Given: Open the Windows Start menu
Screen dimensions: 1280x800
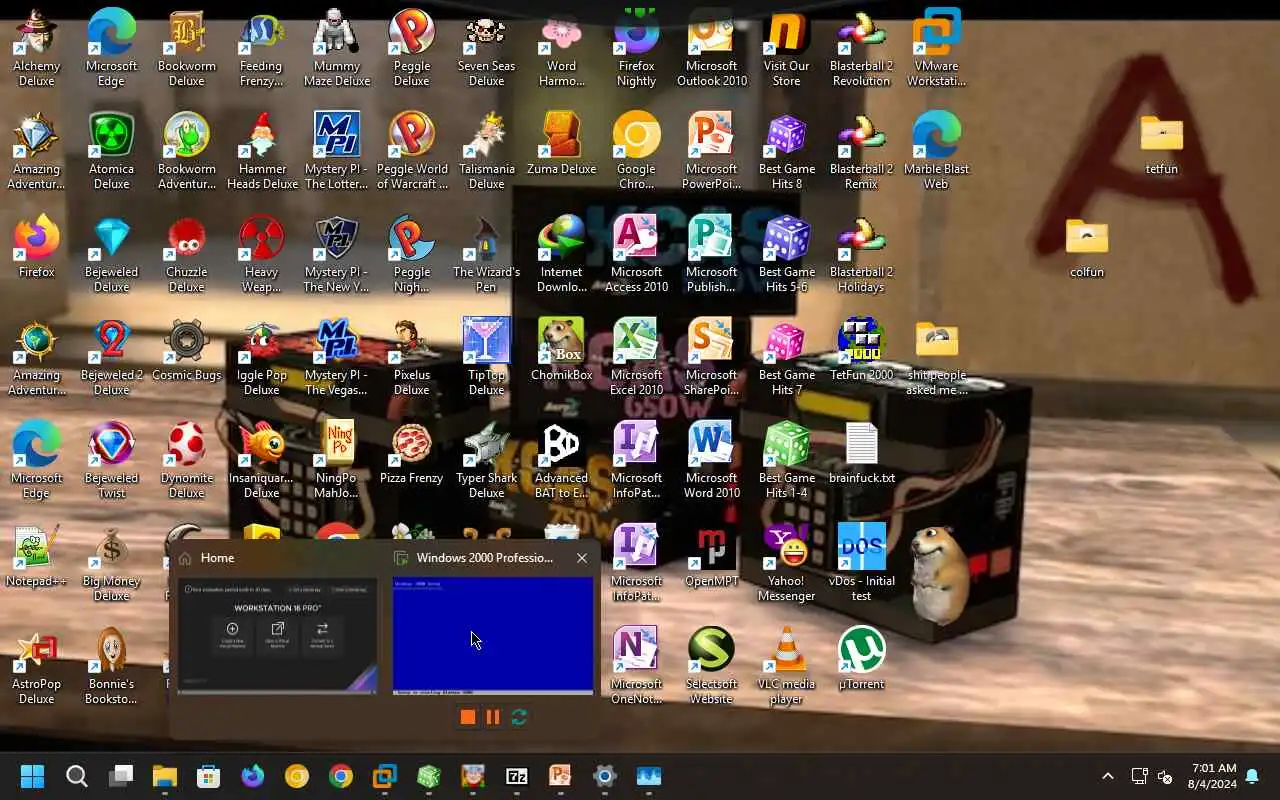Looking at the screenshot, I should coord(32,776).
